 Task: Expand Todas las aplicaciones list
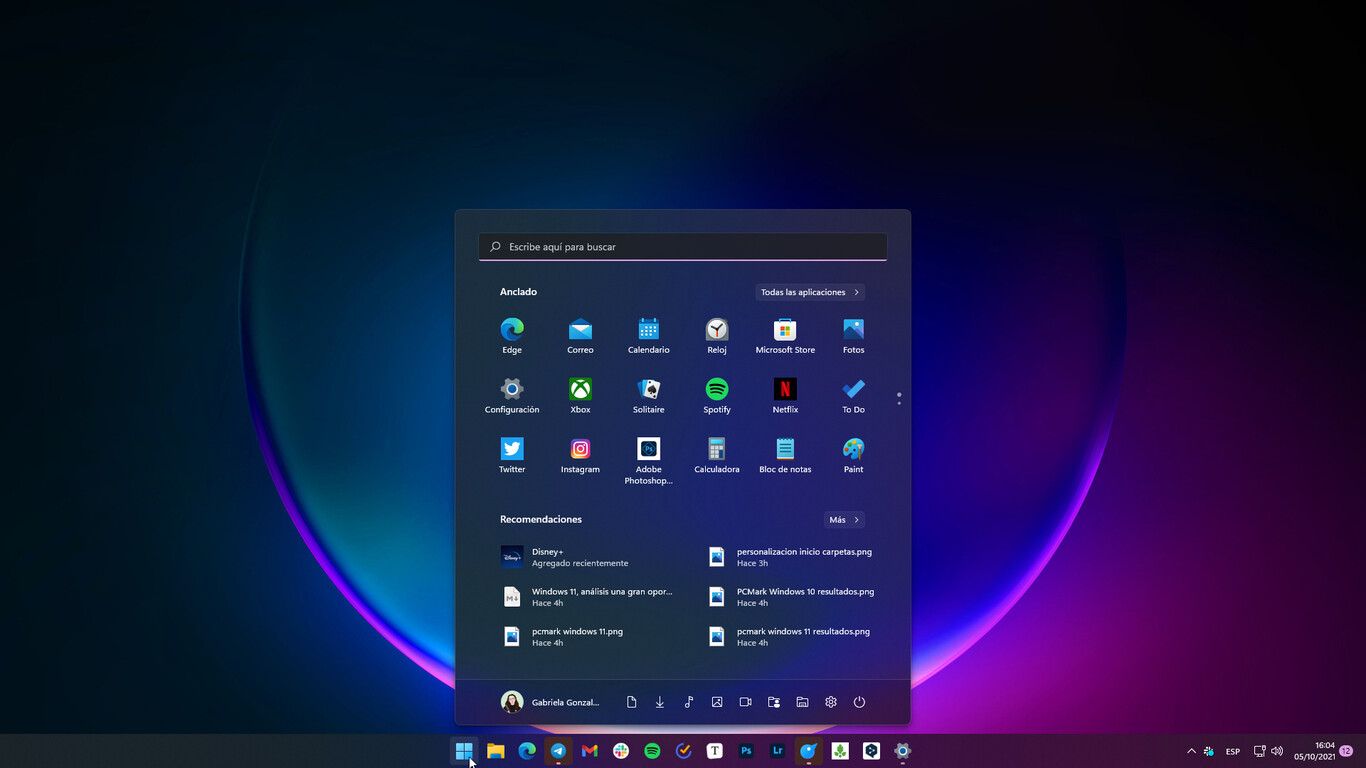coord(809,291)
